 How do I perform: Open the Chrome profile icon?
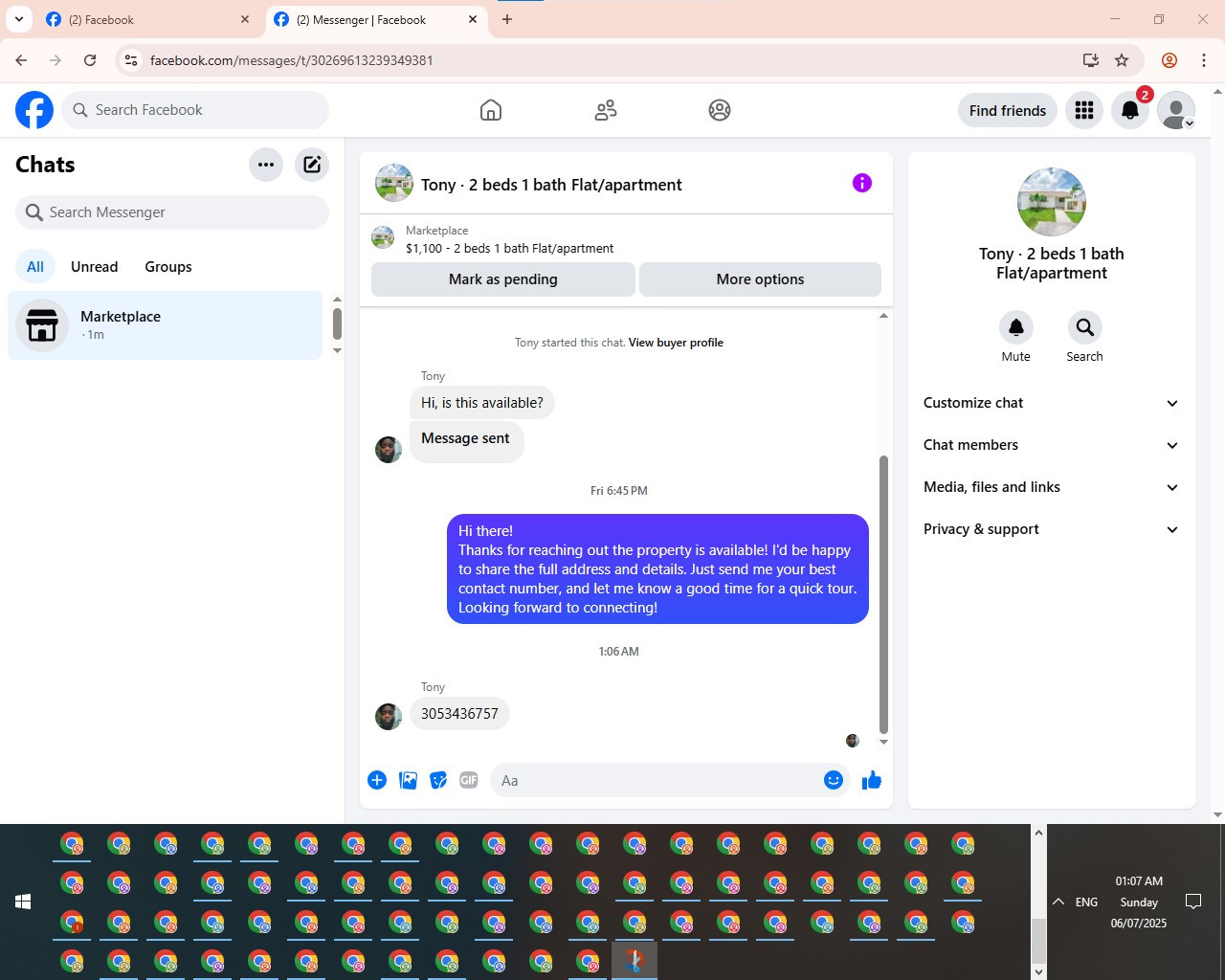pyautogui.click(x=1169, y=60)
